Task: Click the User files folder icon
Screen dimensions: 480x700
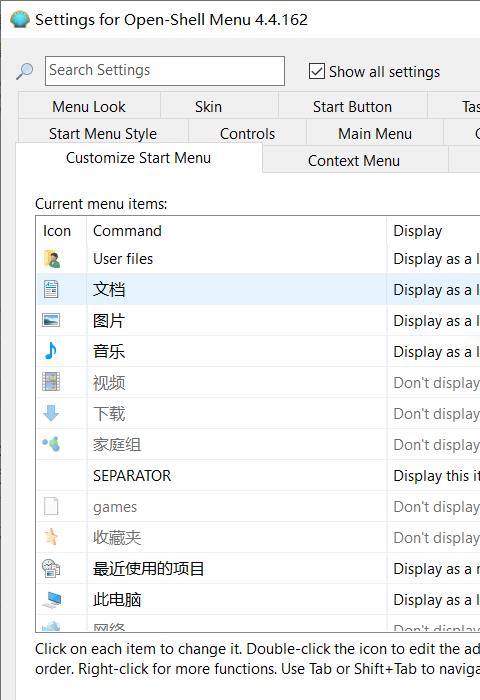Action: point(52,259)
